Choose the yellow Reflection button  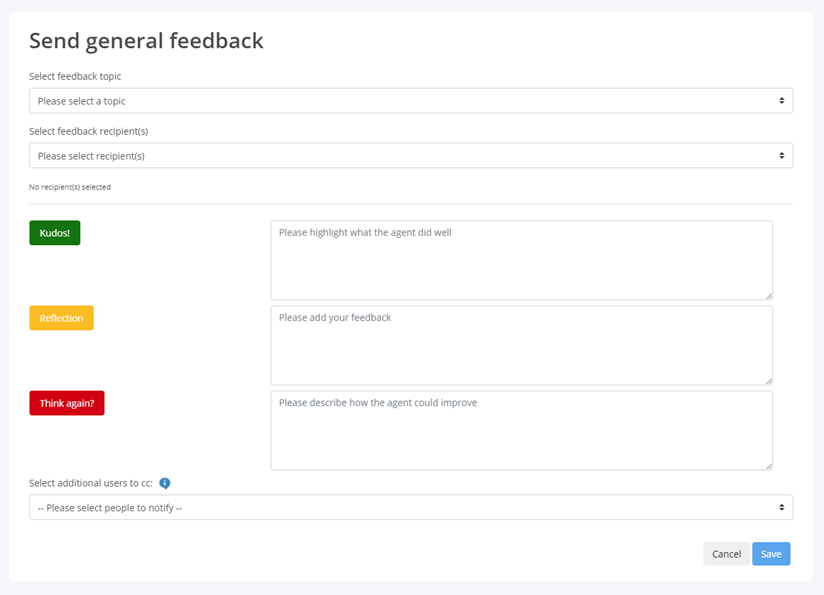click(61, 318)
